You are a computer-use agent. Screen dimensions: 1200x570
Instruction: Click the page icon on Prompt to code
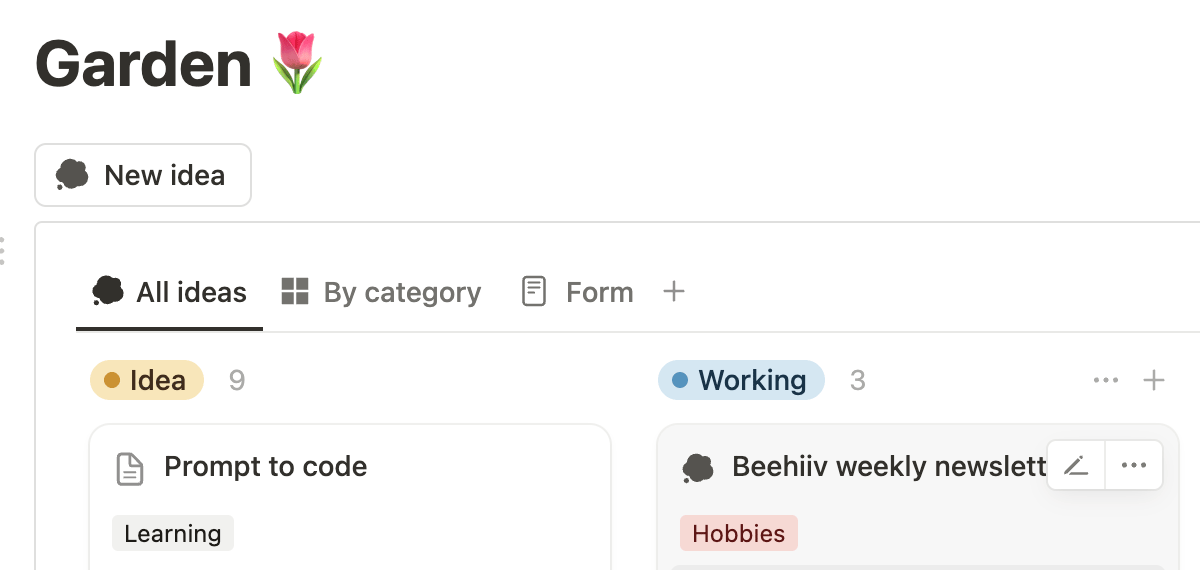(130, 467)
